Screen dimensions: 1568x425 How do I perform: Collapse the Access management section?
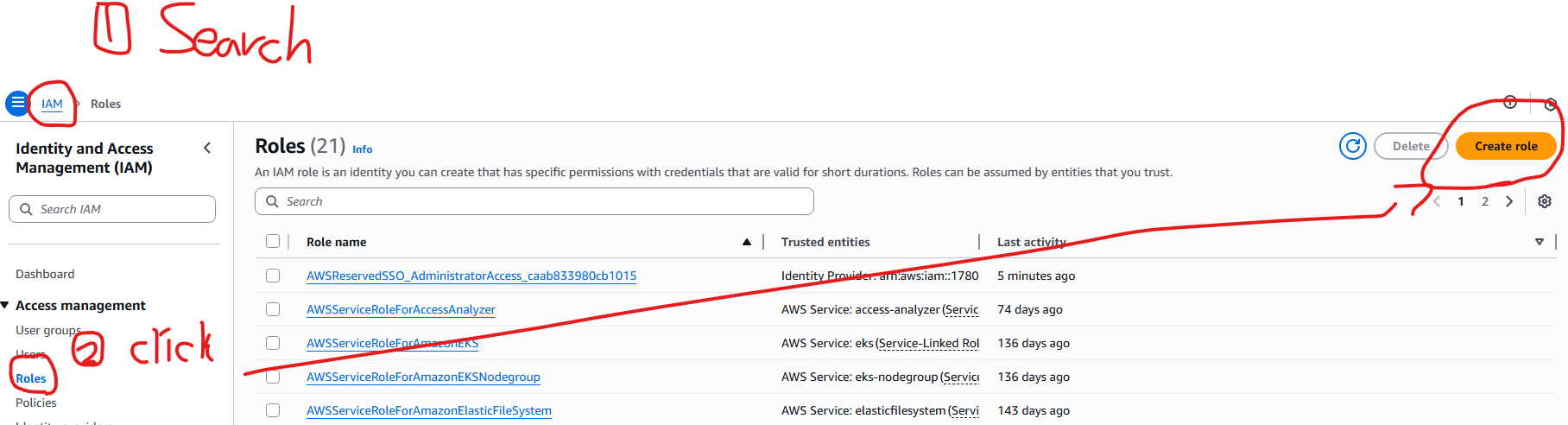[x=5, y=305]
